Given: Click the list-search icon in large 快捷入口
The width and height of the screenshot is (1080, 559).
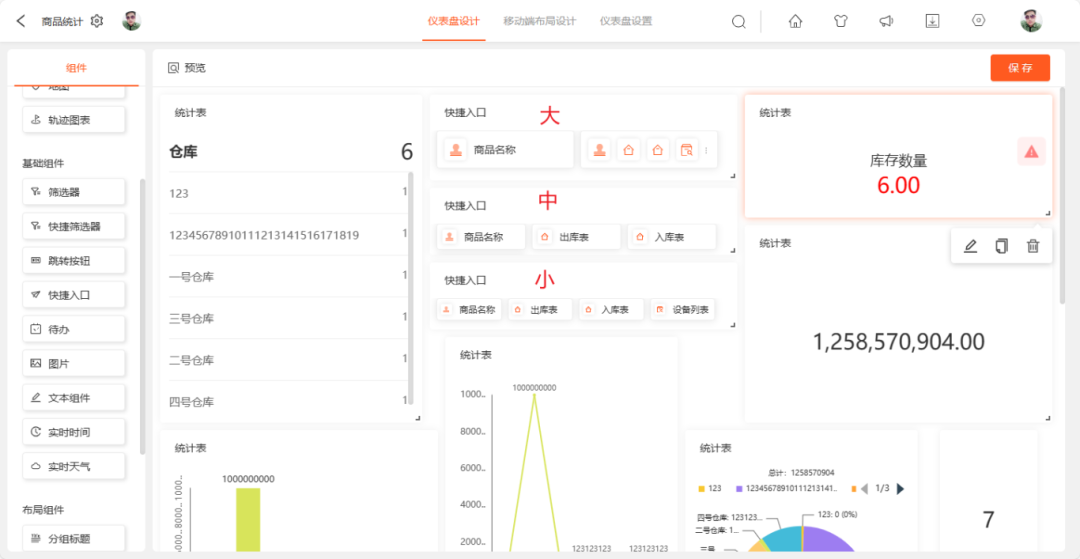Looking at the screenshot, I should point(686,149).
